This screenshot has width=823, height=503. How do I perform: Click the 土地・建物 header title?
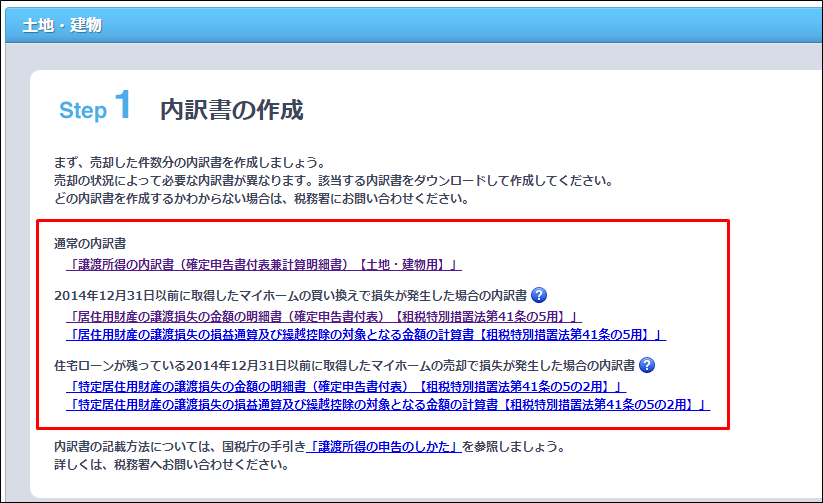62,25
